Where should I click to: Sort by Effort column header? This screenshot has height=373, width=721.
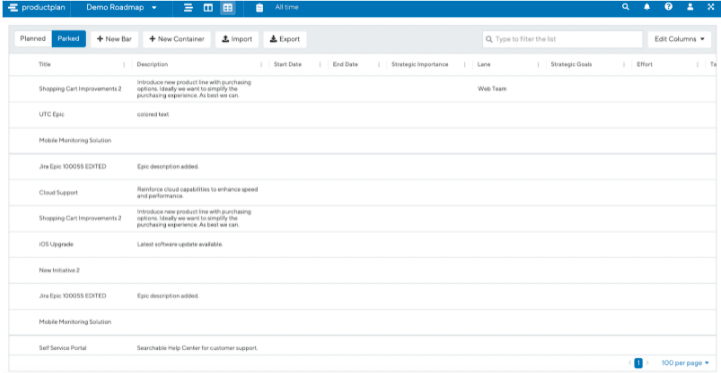click(x=644, y=65)
